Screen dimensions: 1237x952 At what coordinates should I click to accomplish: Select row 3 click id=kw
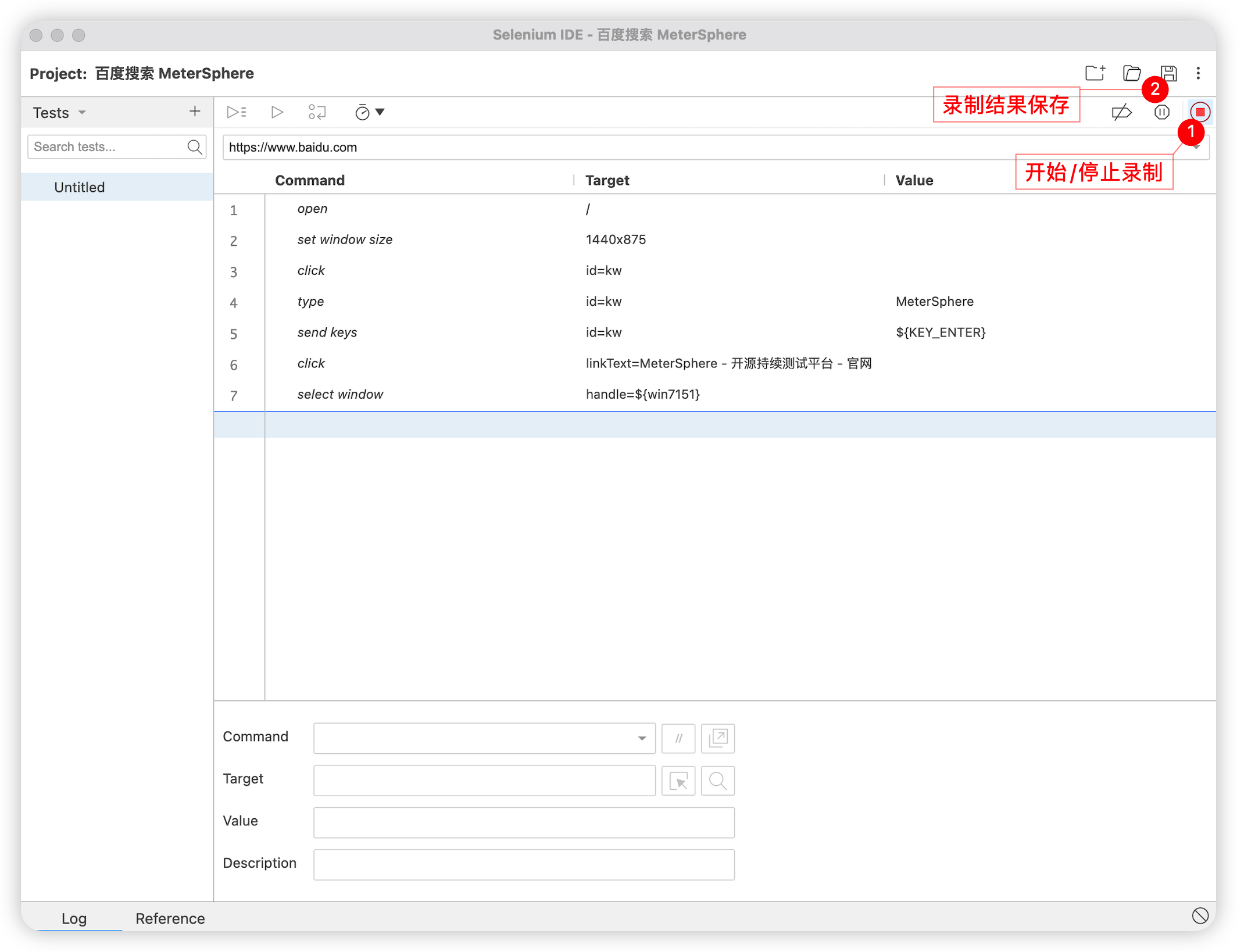pos(715,271)
